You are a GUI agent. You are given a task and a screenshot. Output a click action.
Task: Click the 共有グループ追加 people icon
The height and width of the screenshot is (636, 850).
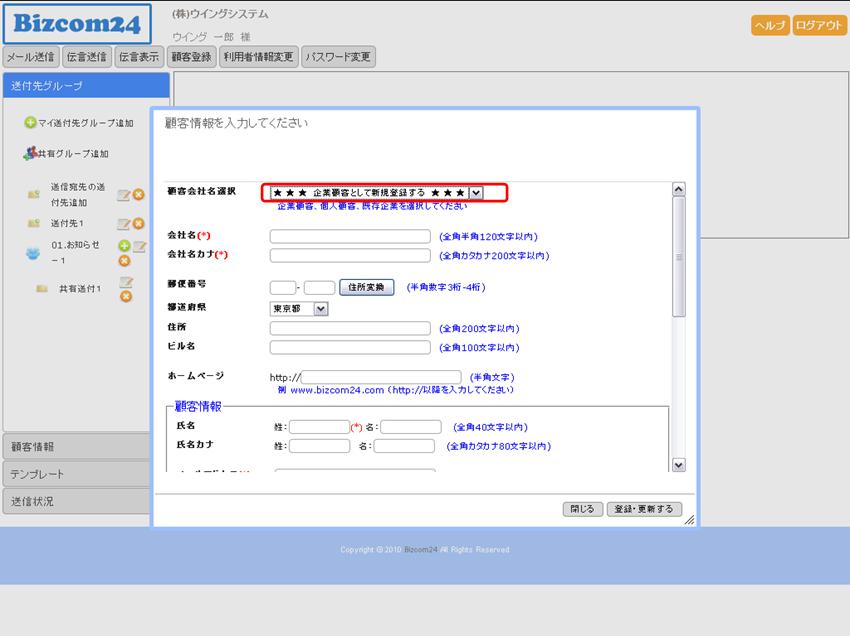[x=30, y=154]
